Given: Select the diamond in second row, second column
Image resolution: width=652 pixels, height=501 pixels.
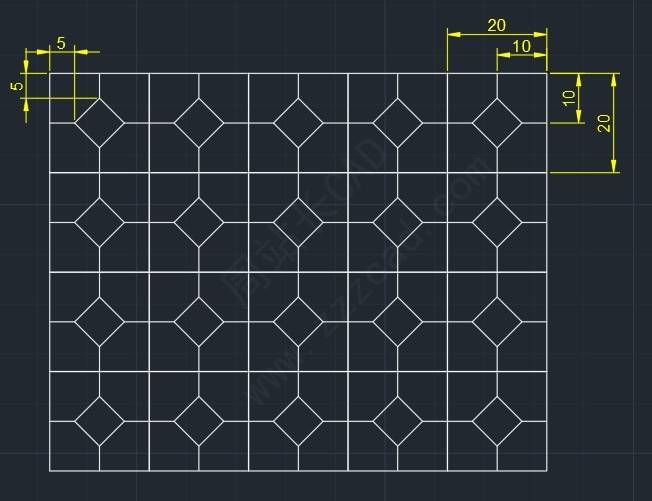Looking at the screenshot, I should 199,222.
